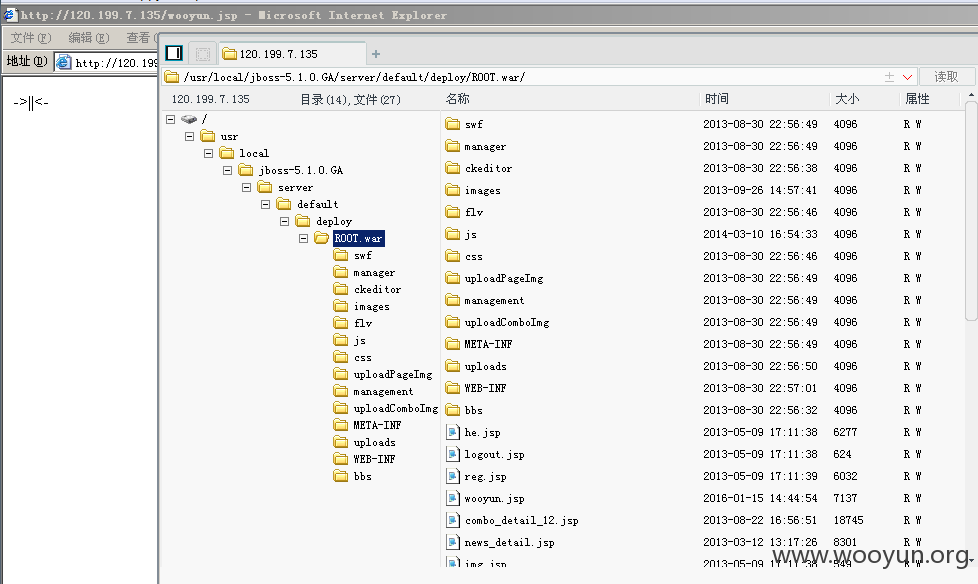
Task: Collapse the root / tree node
Action: coord(170,119)
